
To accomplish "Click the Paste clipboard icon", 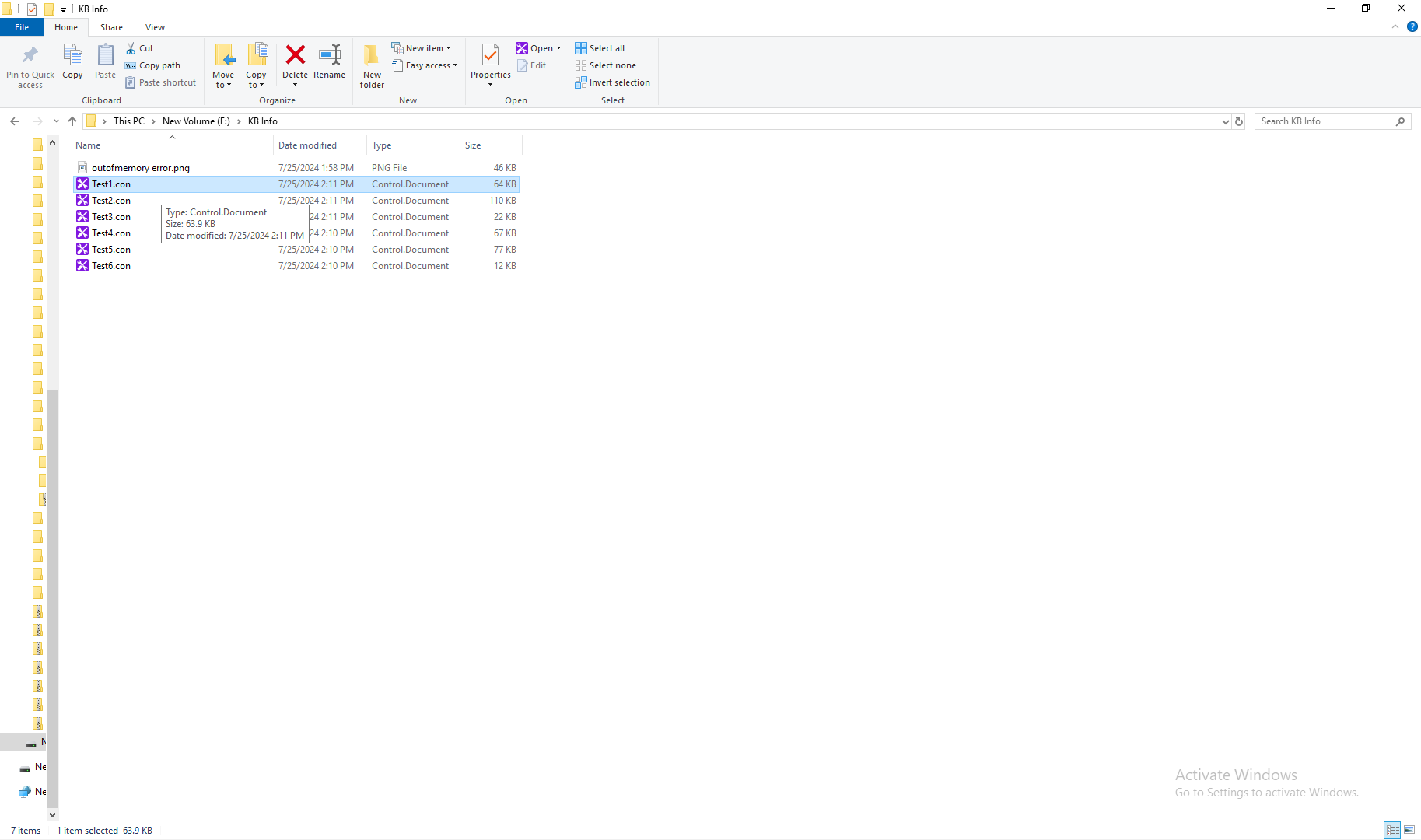I will click(105, 55).
